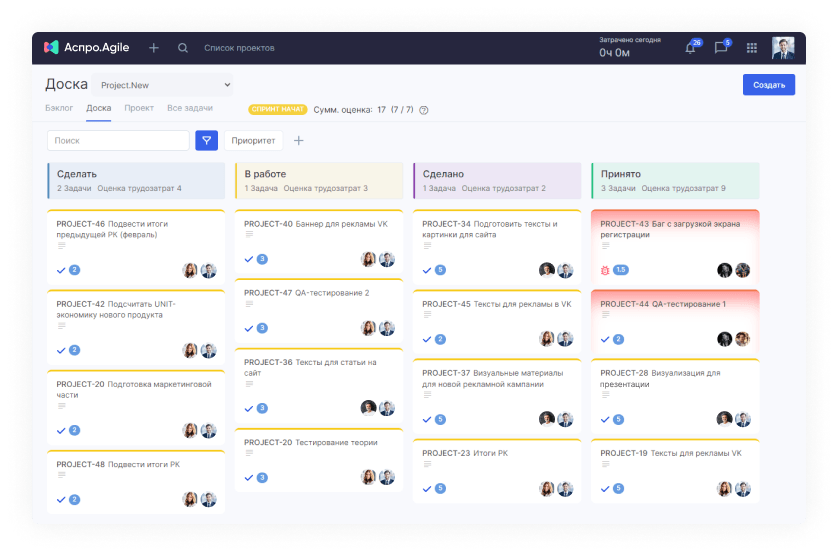Select the Доска tab
This screenshot has width=838, height=556.
coord(99,108)
